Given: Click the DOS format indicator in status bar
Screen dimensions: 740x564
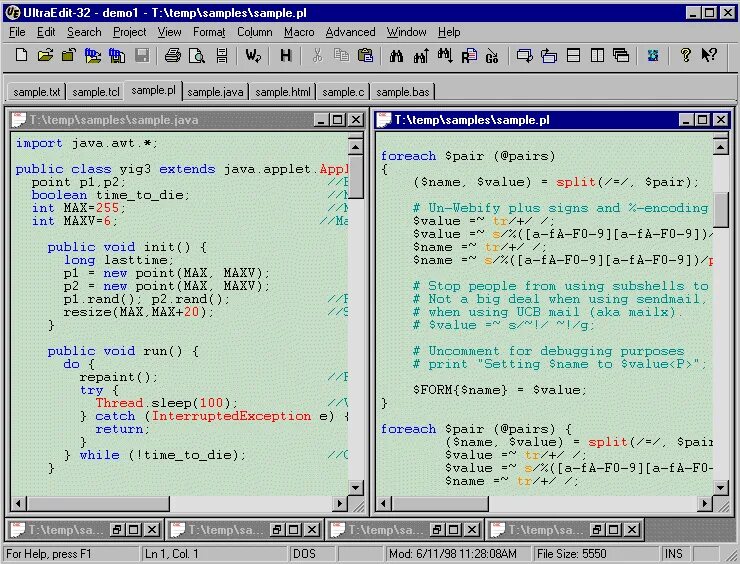Looking at the screenshot, I should point(304,554).
